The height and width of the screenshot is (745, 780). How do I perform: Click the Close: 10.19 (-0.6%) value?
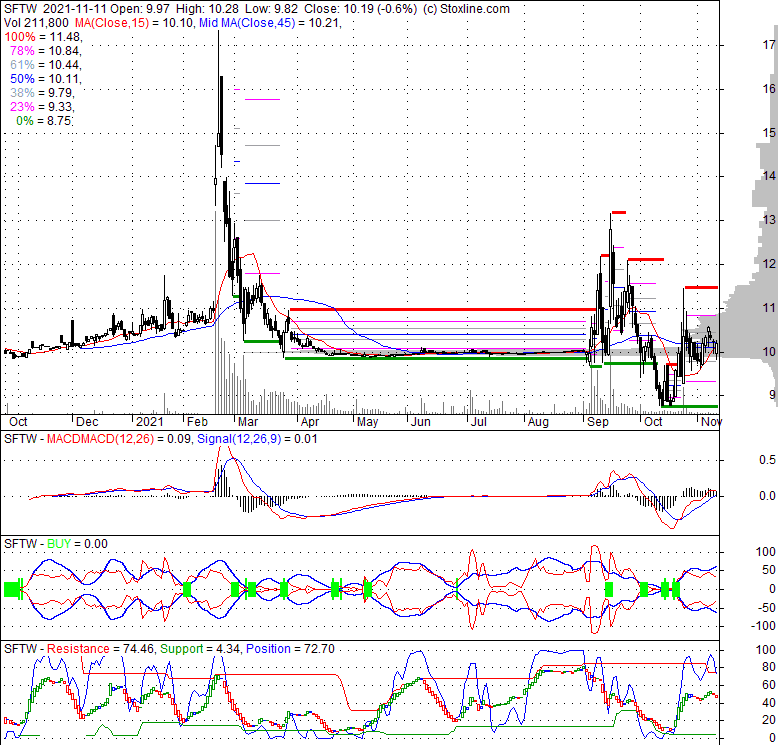360,9
